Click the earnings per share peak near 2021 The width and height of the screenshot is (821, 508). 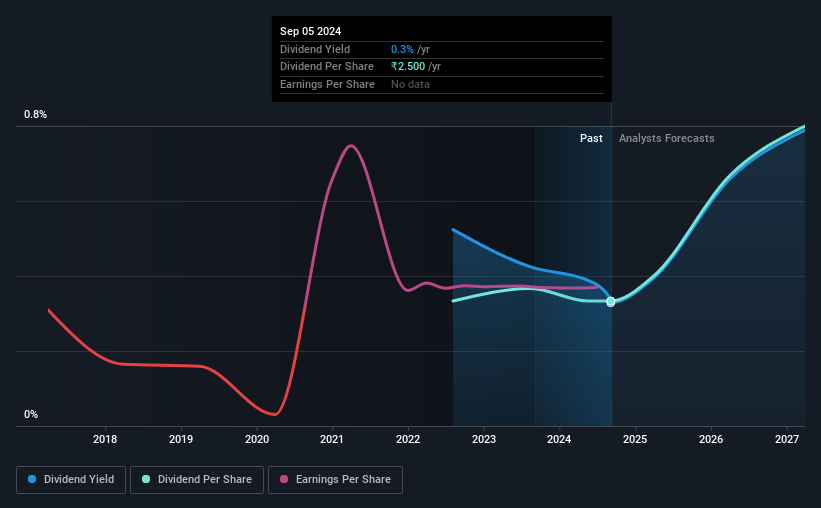[350, 146]
